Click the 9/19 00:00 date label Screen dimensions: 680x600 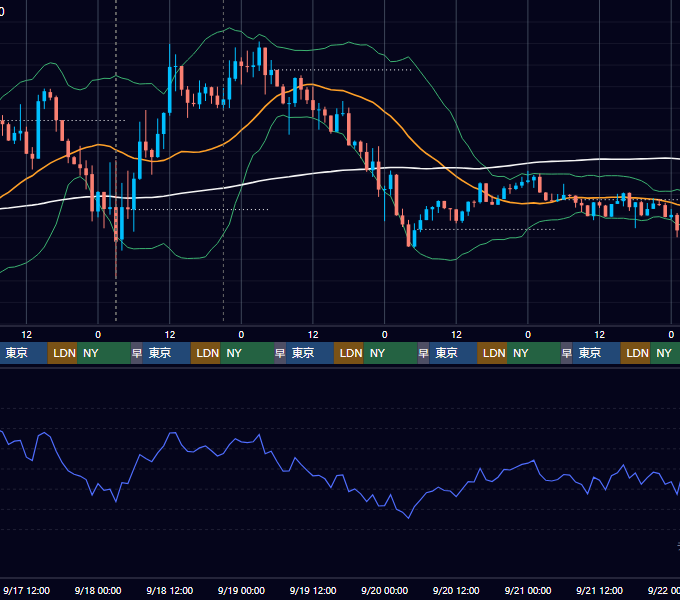[241, 590]
